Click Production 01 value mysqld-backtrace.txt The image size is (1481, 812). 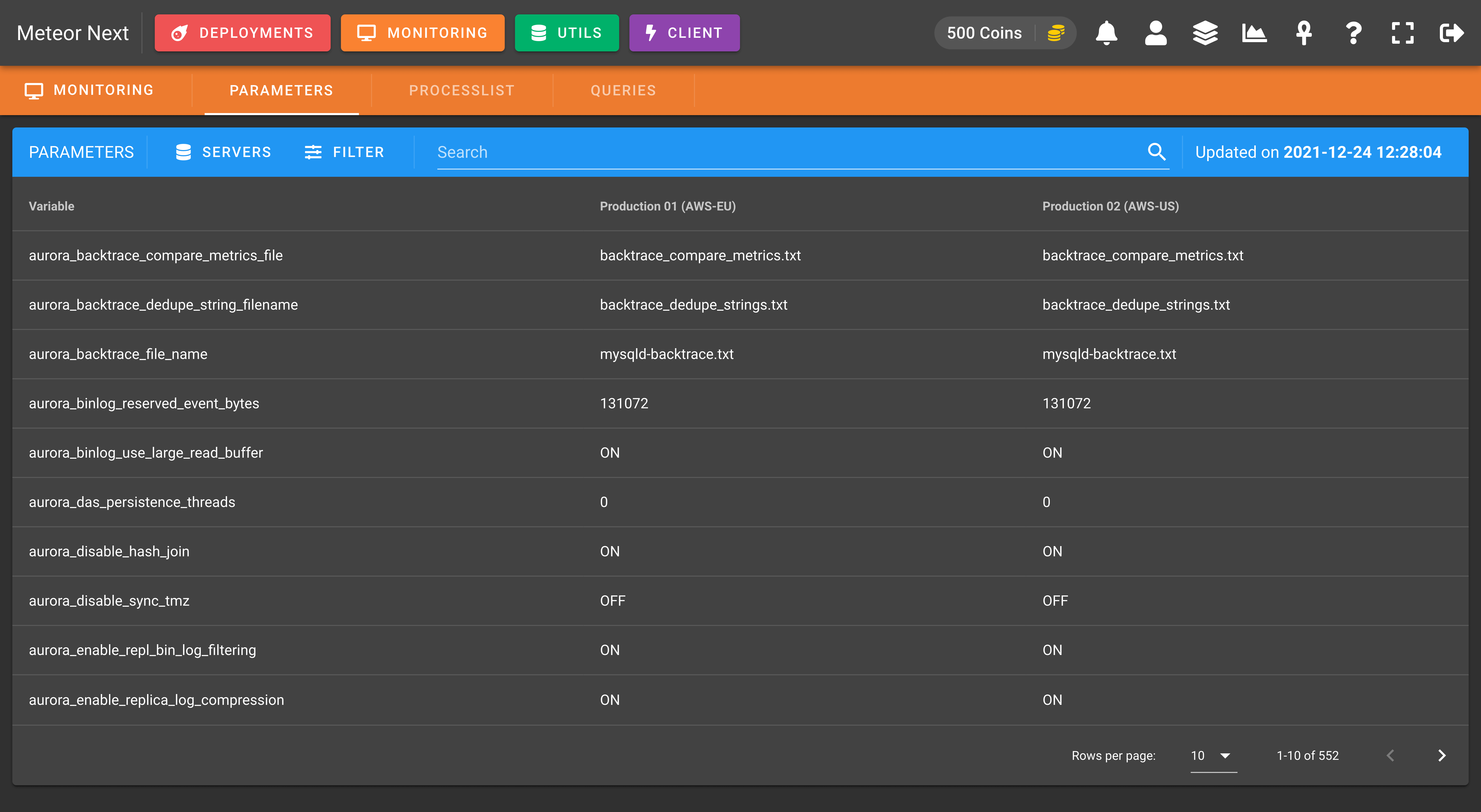pos(666,354)
